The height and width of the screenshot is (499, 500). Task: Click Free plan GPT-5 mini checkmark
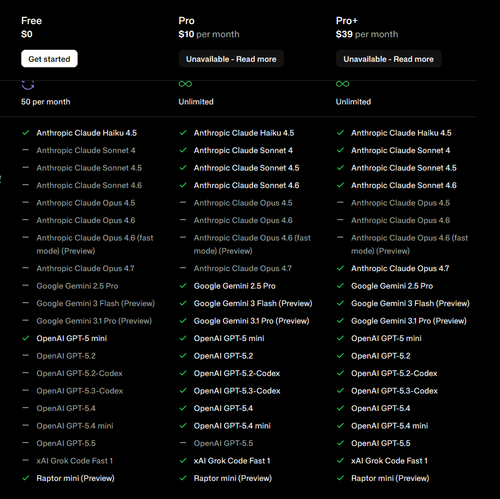click(x=26, y=338)
